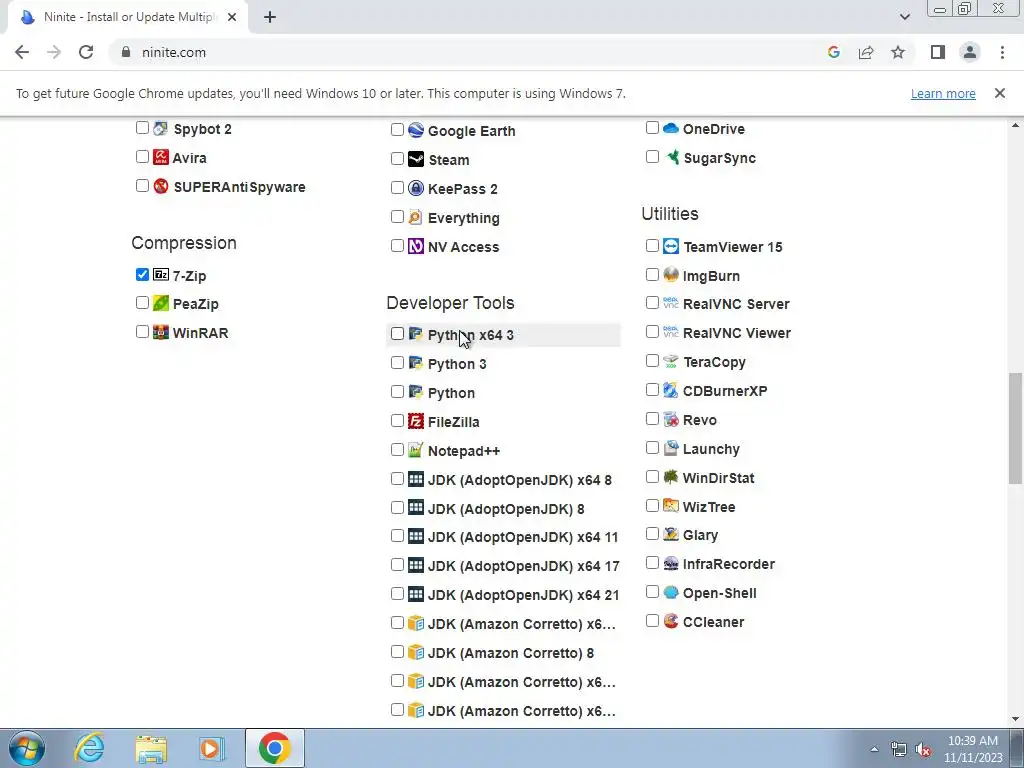Click the SugarSync bird icon
Image resolution: width=1024 pixels, height=768 pixels.
click(x=671, y=157)
